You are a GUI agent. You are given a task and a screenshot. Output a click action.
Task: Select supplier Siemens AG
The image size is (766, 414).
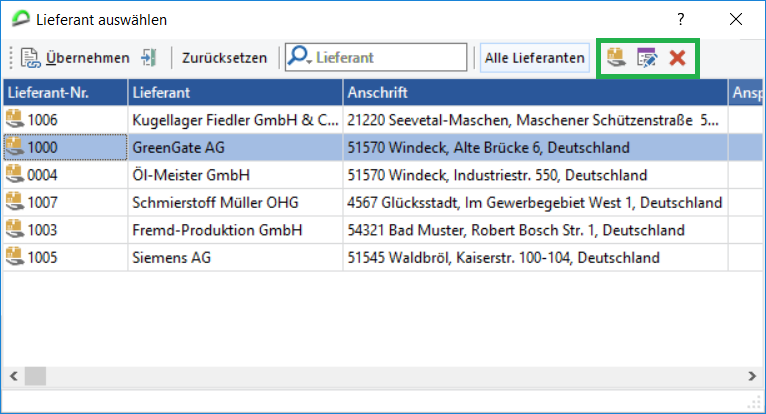tap(171, 257)
